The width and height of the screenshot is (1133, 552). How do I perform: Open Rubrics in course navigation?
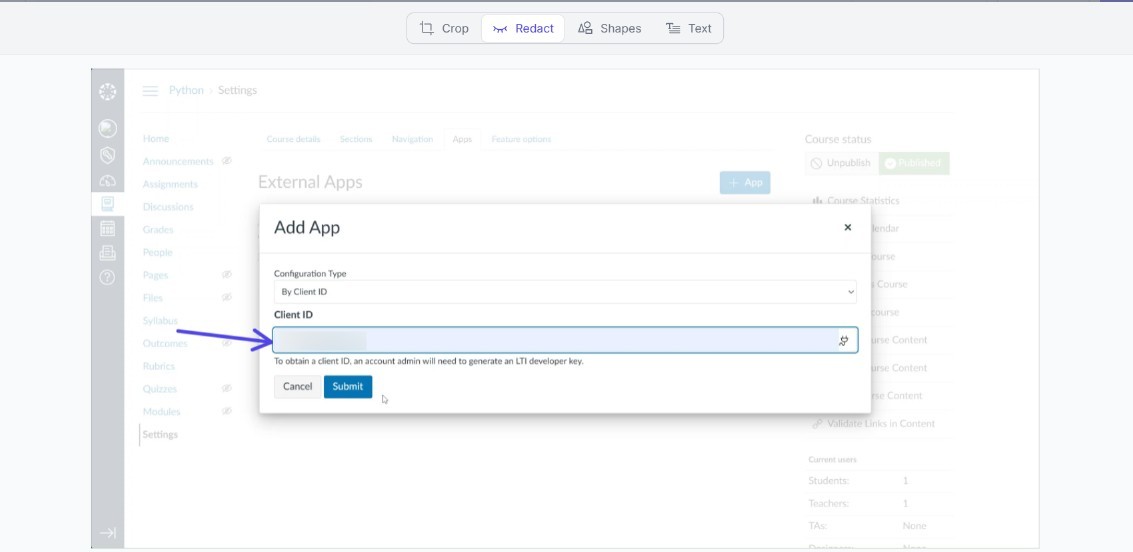pyautogui.click(x=159, y=366)
